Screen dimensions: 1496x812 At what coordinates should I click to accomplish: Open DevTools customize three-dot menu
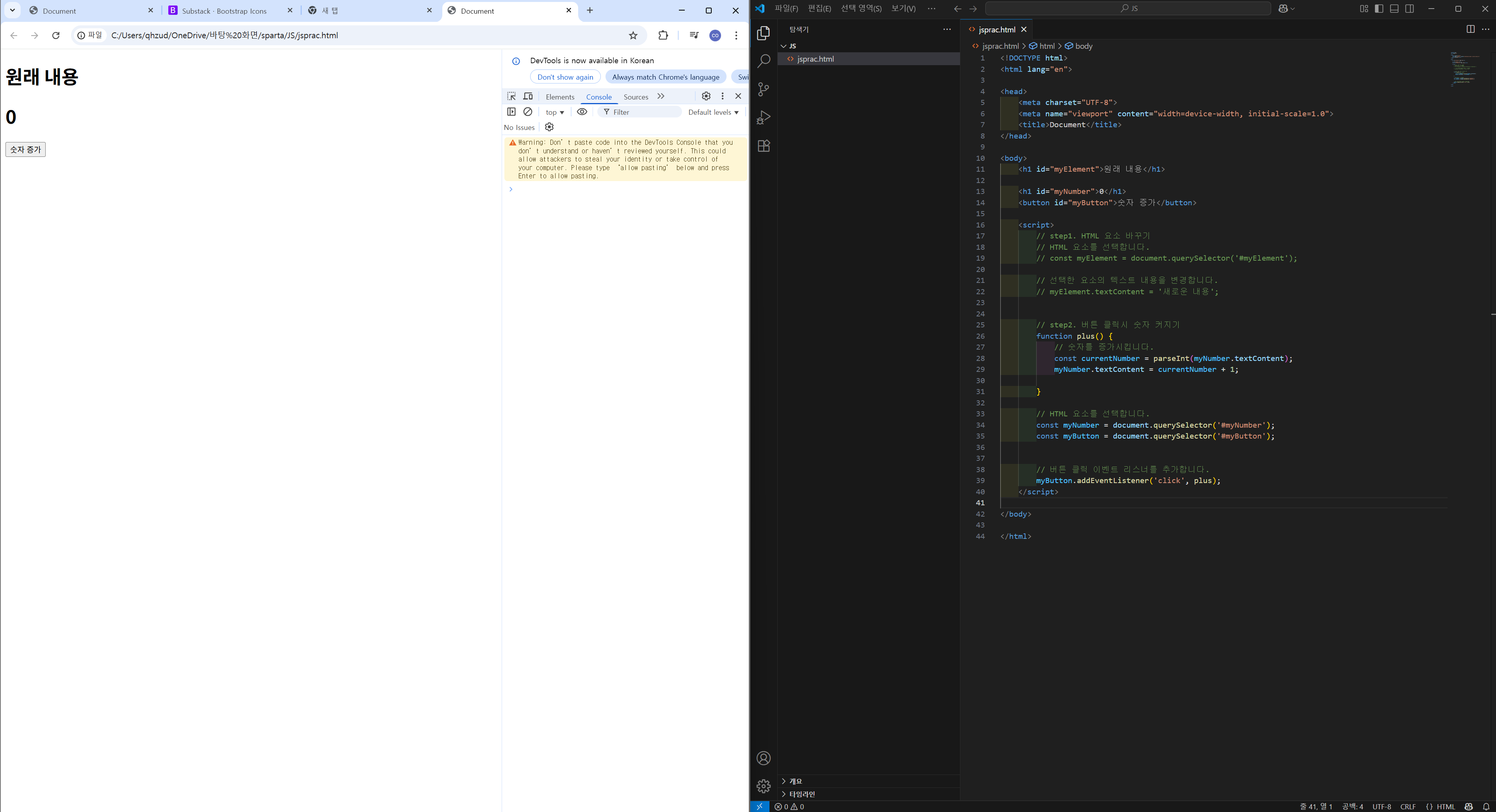coord(723,96)
